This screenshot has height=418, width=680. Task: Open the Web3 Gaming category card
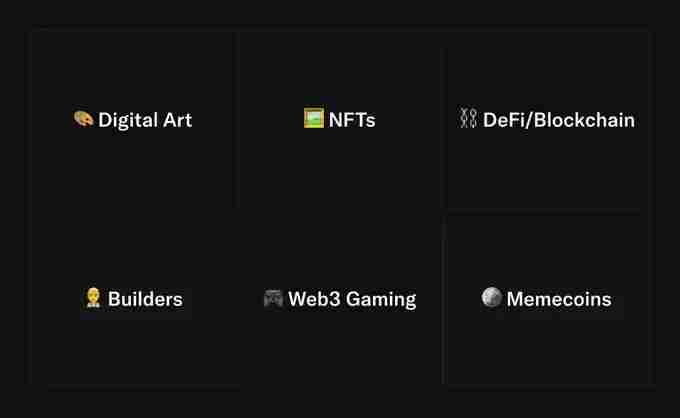coord(340,340)
